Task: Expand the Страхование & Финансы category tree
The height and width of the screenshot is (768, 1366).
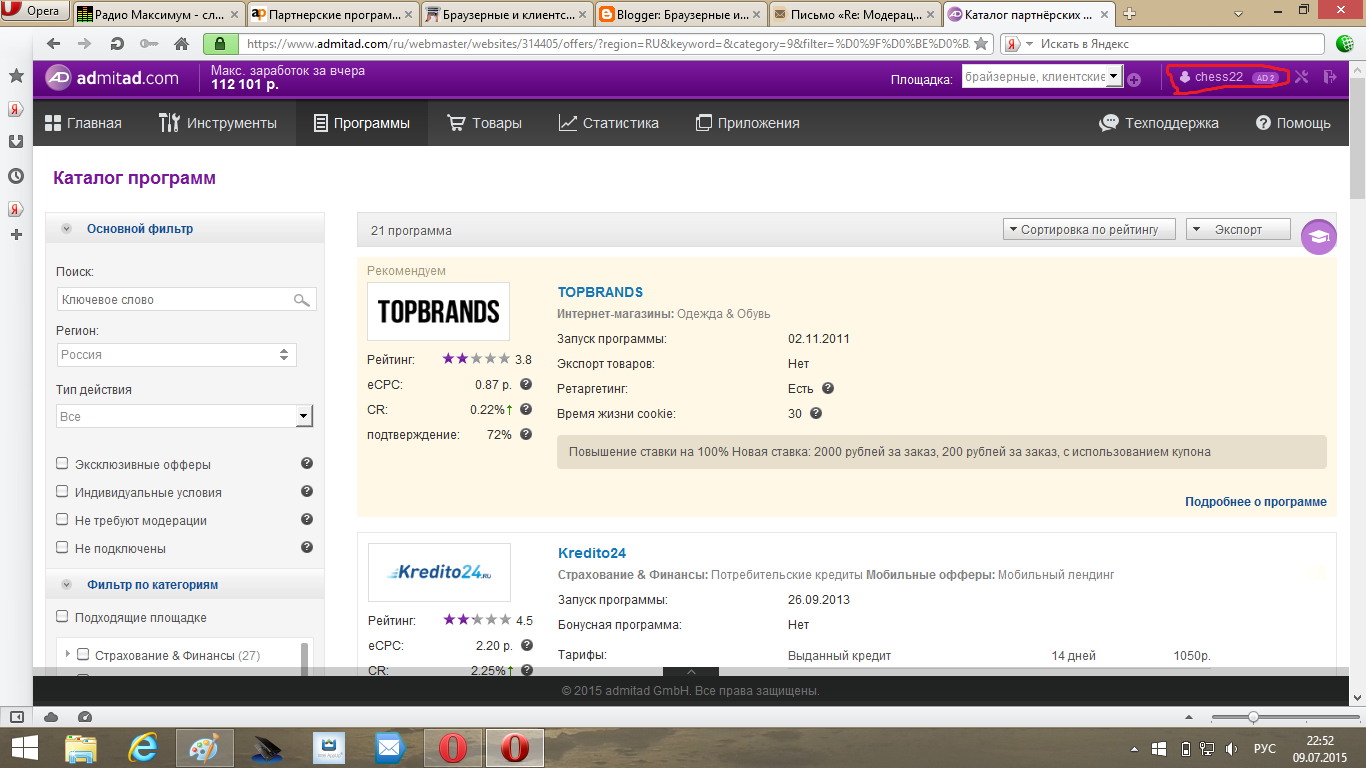Action: coord(68,654)
